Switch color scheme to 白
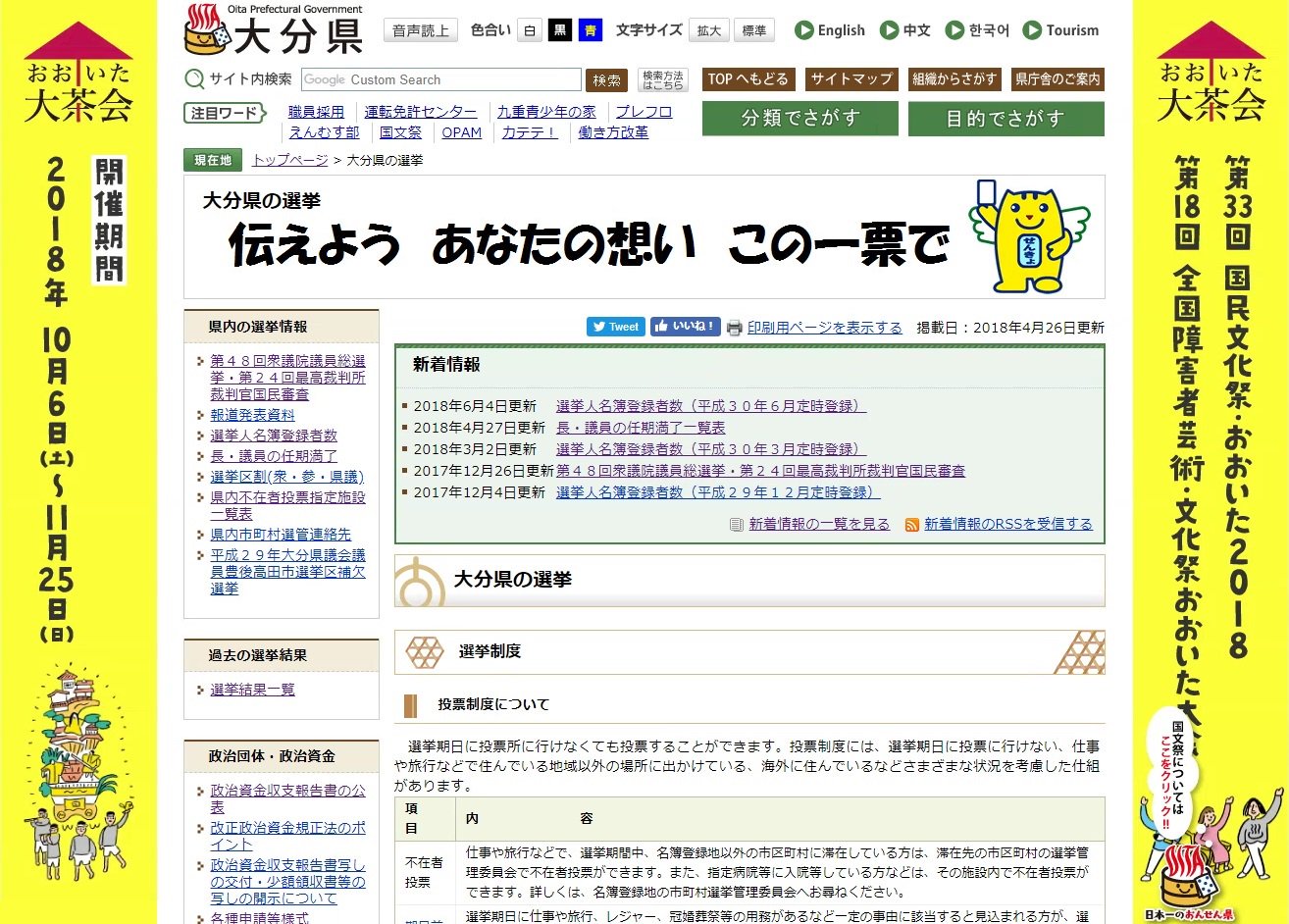 [529, 30]
